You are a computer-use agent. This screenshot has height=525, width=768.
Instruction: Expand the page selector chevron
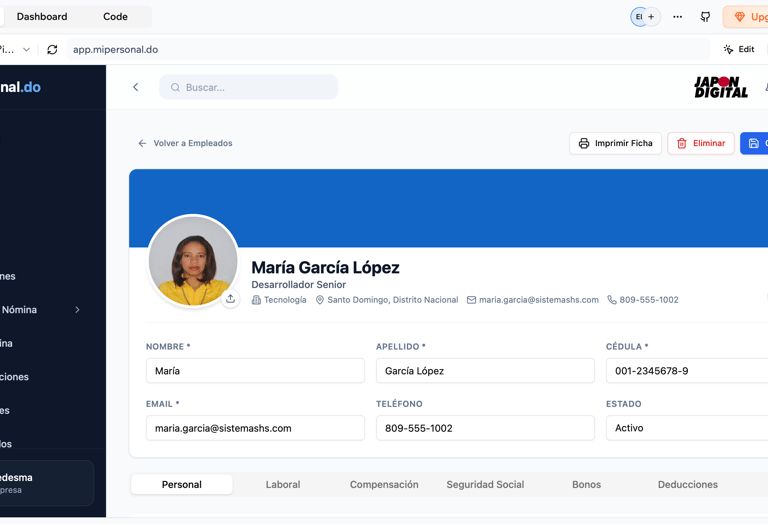tap(26, 49)
